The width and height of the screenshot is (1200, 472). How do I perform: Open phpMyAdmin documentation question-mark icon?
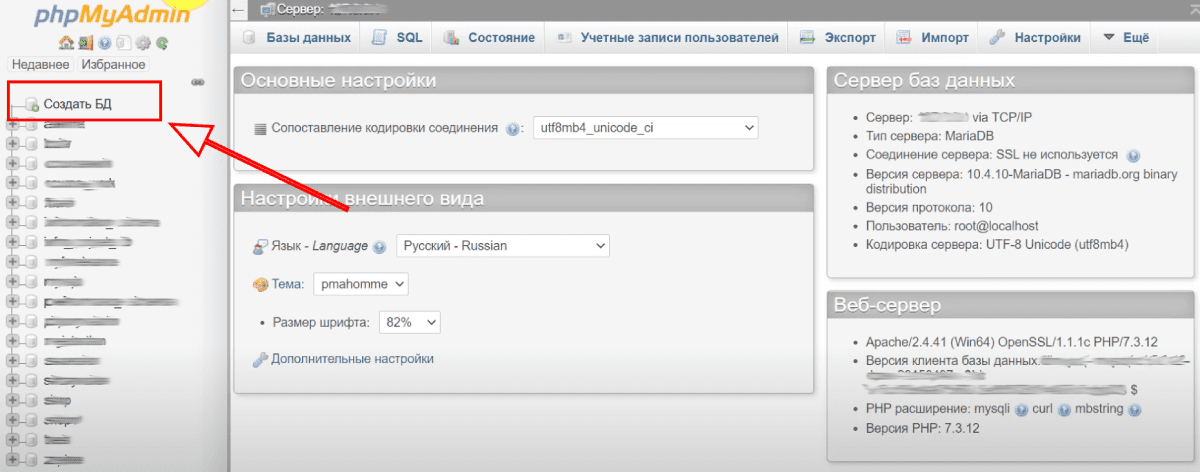104,43
